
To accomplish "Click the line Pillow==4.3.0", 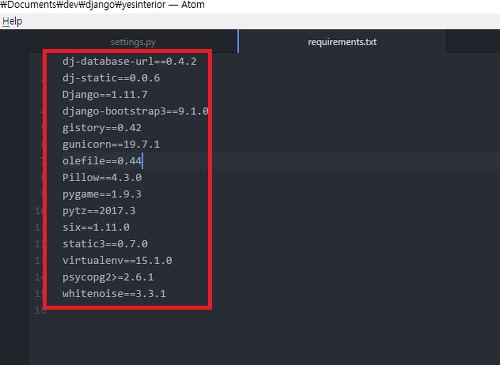I will pyautogui.click(x=102, y=178).
